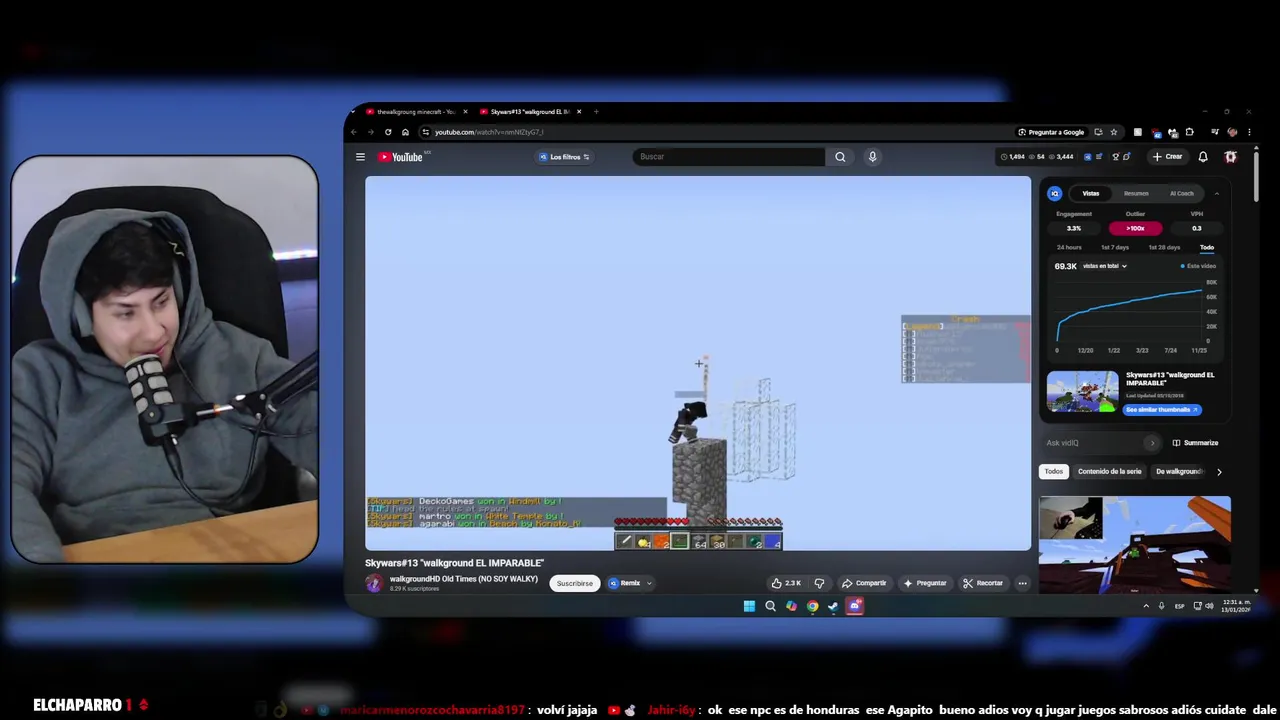Submit the Ask vidIQ arrow button
The width and height of the screenshot is (1280, 720).
(x=1152, y=443)
